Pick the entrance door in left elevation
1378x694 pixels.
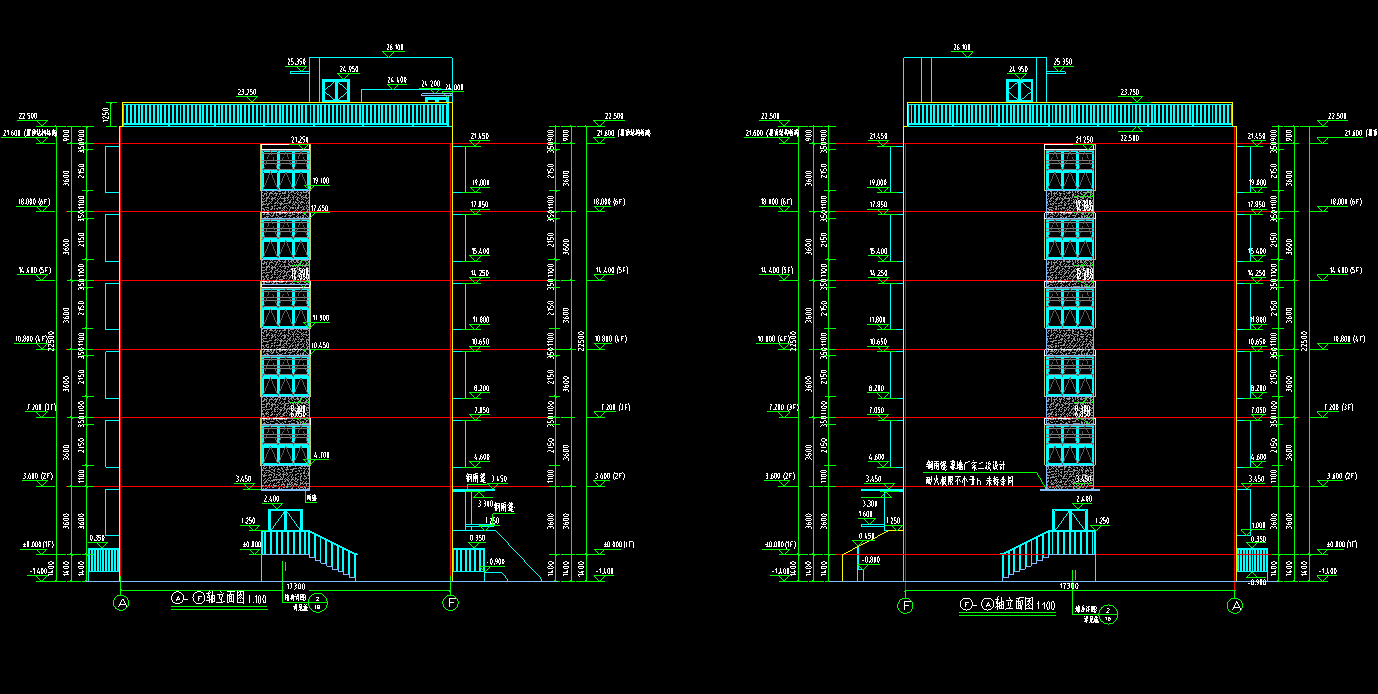285,520
